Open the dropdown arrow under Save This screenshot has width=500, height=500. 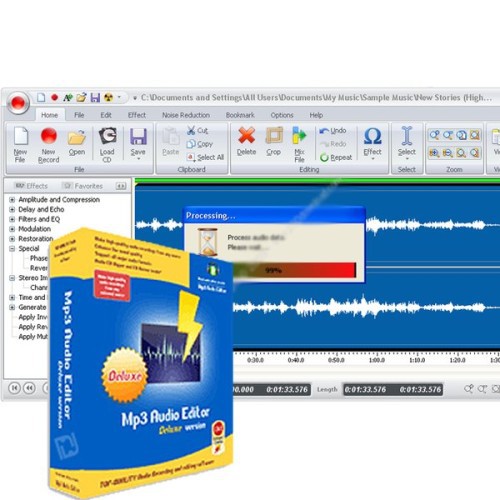pyautogui.click(x=138, y=159)
